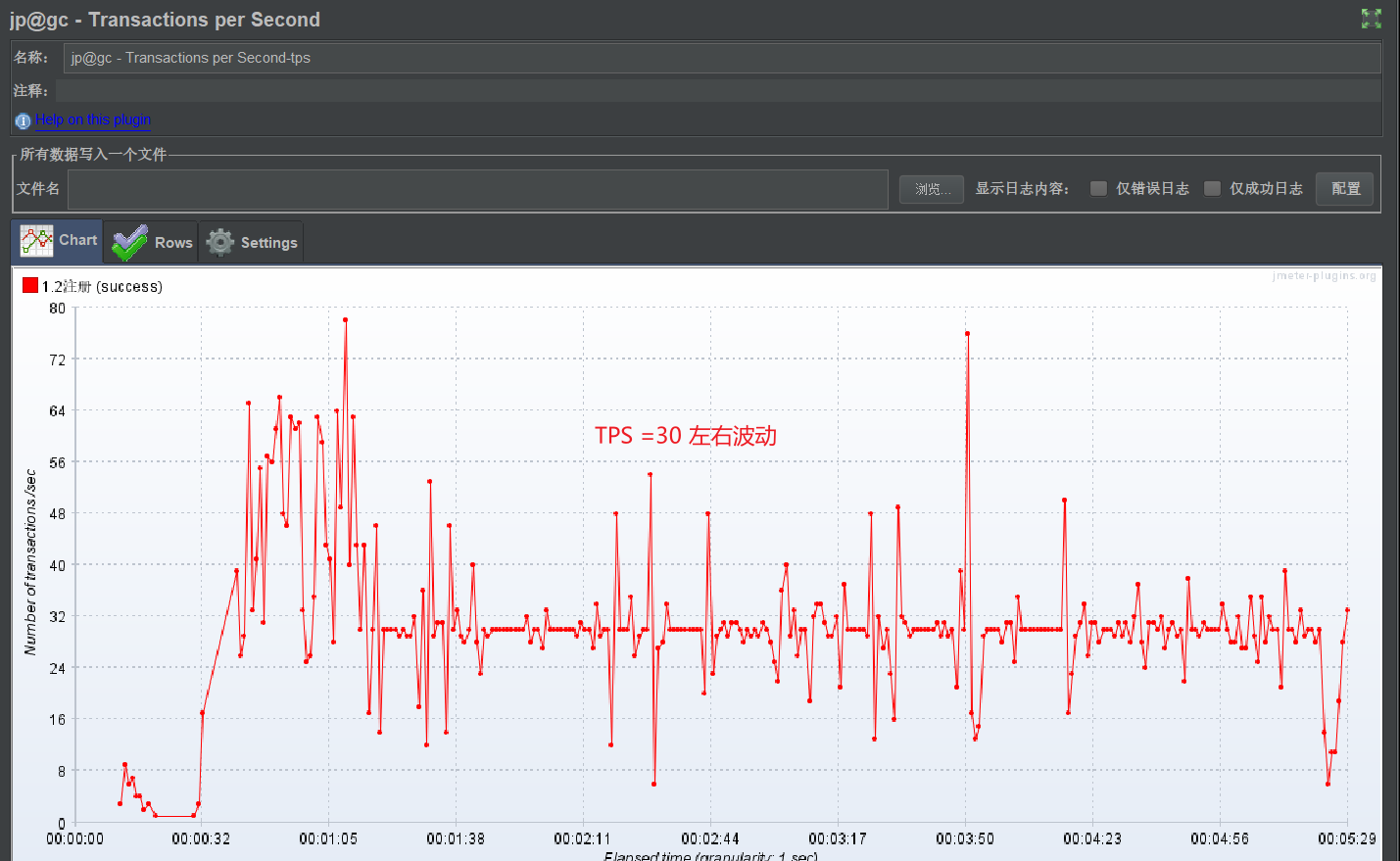
Task: Click the fullscreen expand icon top right
Action: pyautogui.click(x=1371, y=19)
